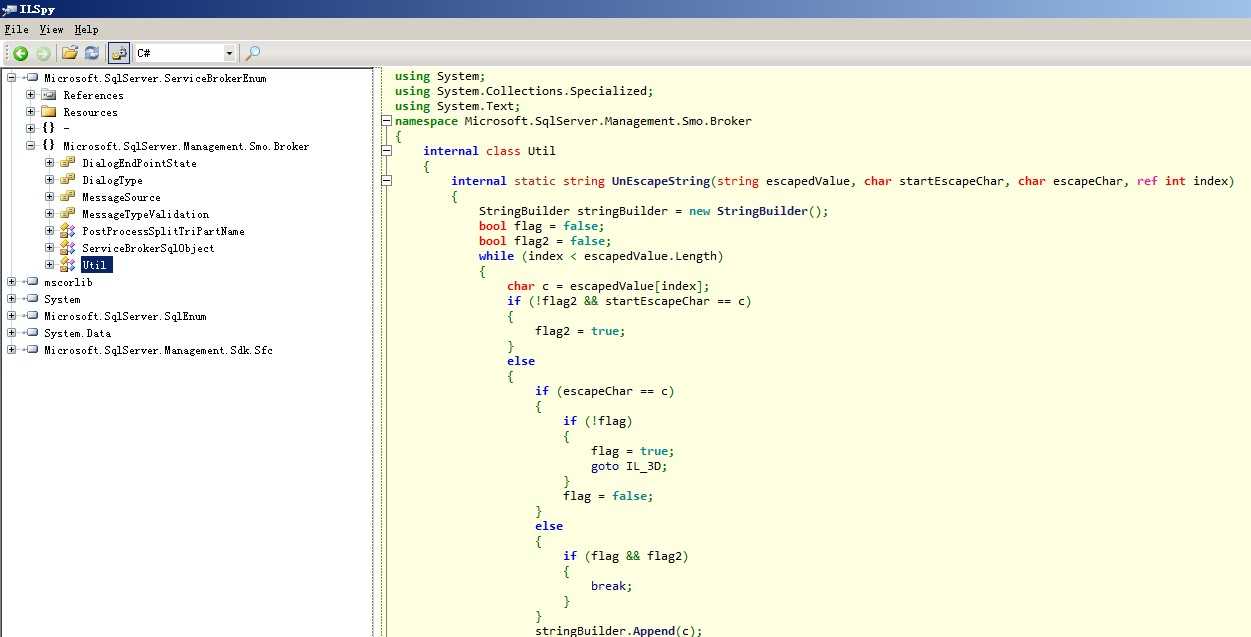The width and height of the screenshot is (1251, 637).
Task: Select the ServiceBrokerSqlObject tree item
Action: [x=148, y=248]
